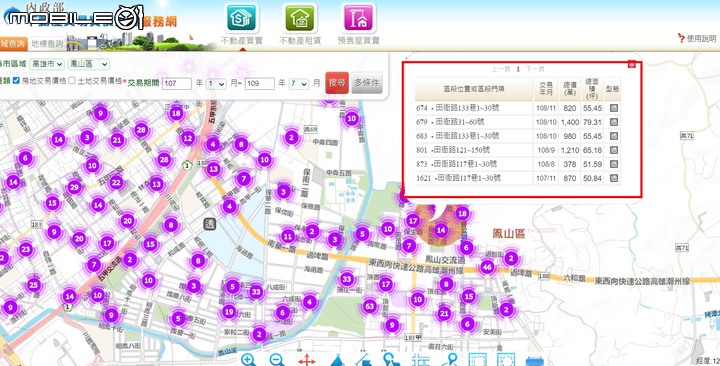Click the map zoom out tool

pos(277,360)
